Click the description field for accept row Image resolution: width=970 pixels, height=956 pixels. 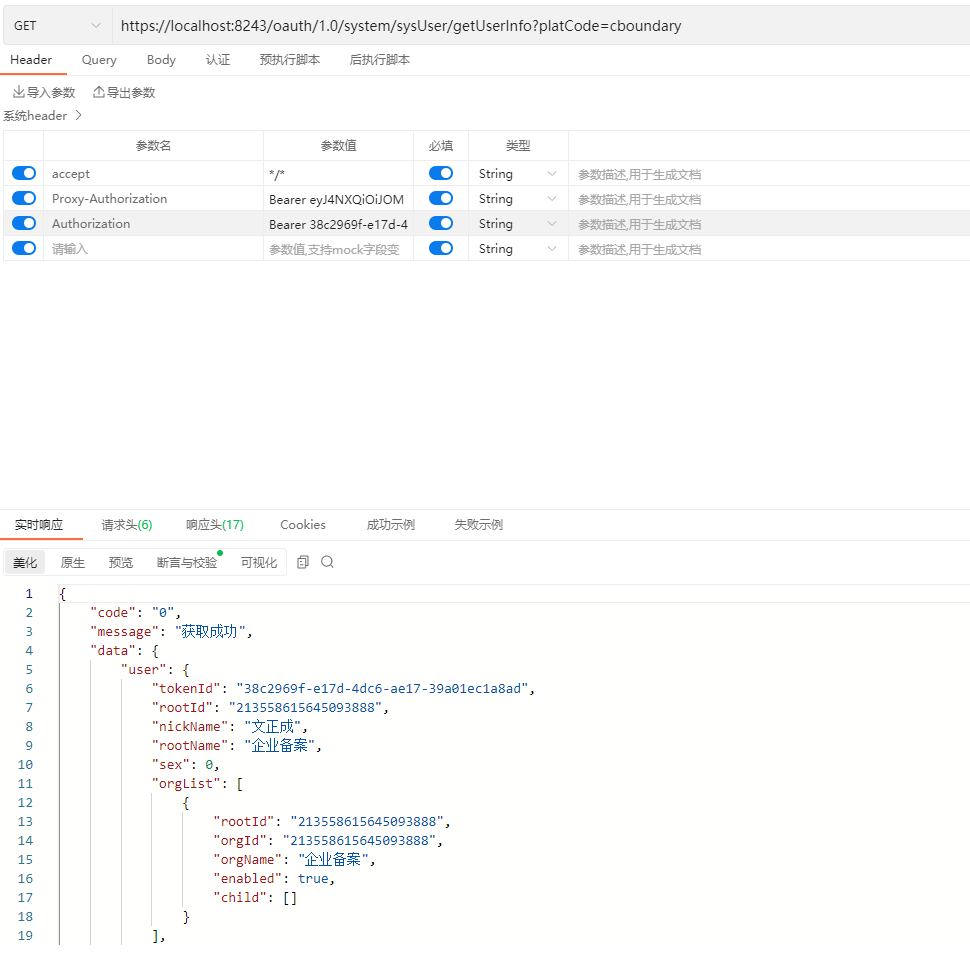(769, 174)
